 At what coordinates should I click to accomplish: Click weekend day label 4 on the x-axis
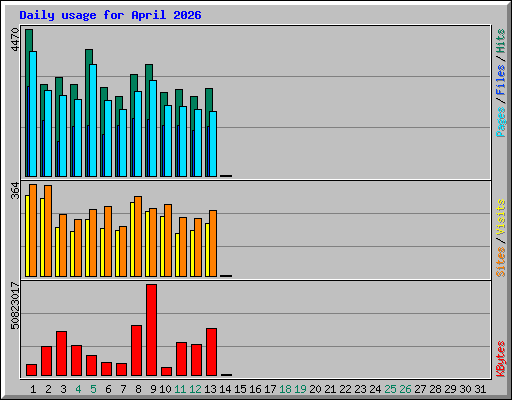78,389
